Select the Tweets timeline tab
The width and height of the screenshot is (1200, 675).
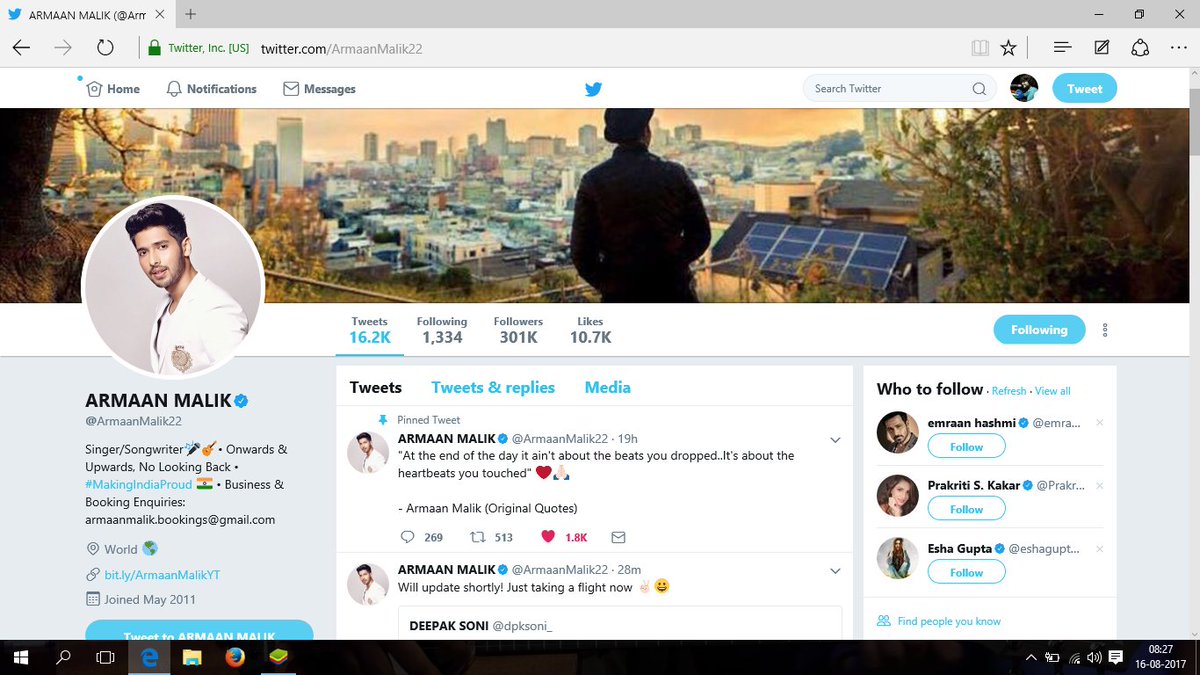click(376, 387)
